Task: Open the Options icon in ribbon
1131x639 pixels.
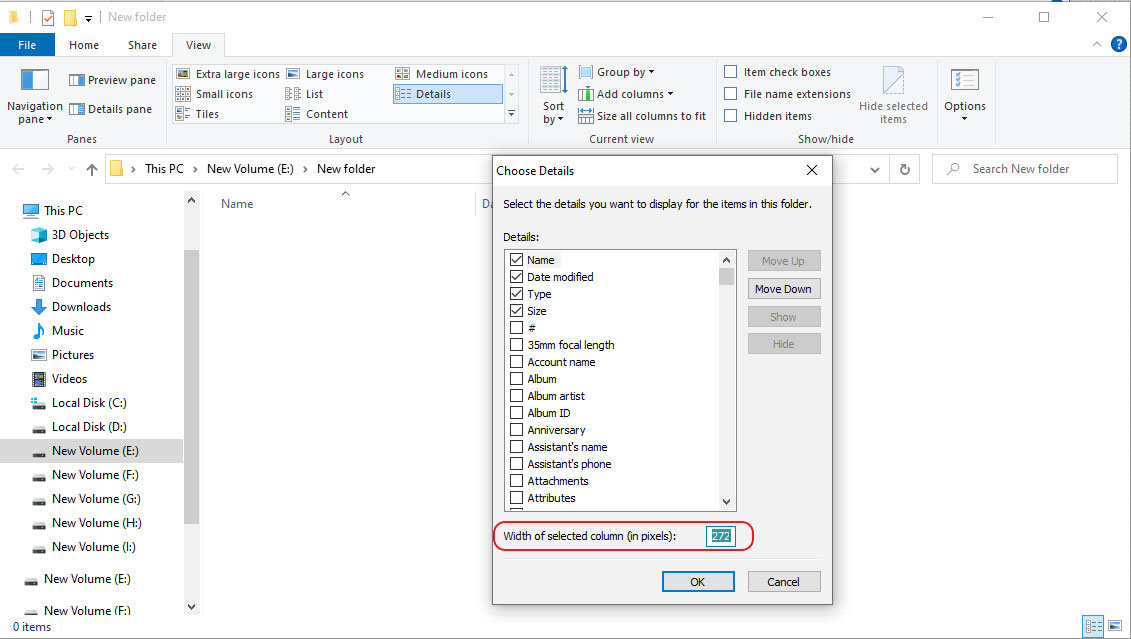Action: 964,82
